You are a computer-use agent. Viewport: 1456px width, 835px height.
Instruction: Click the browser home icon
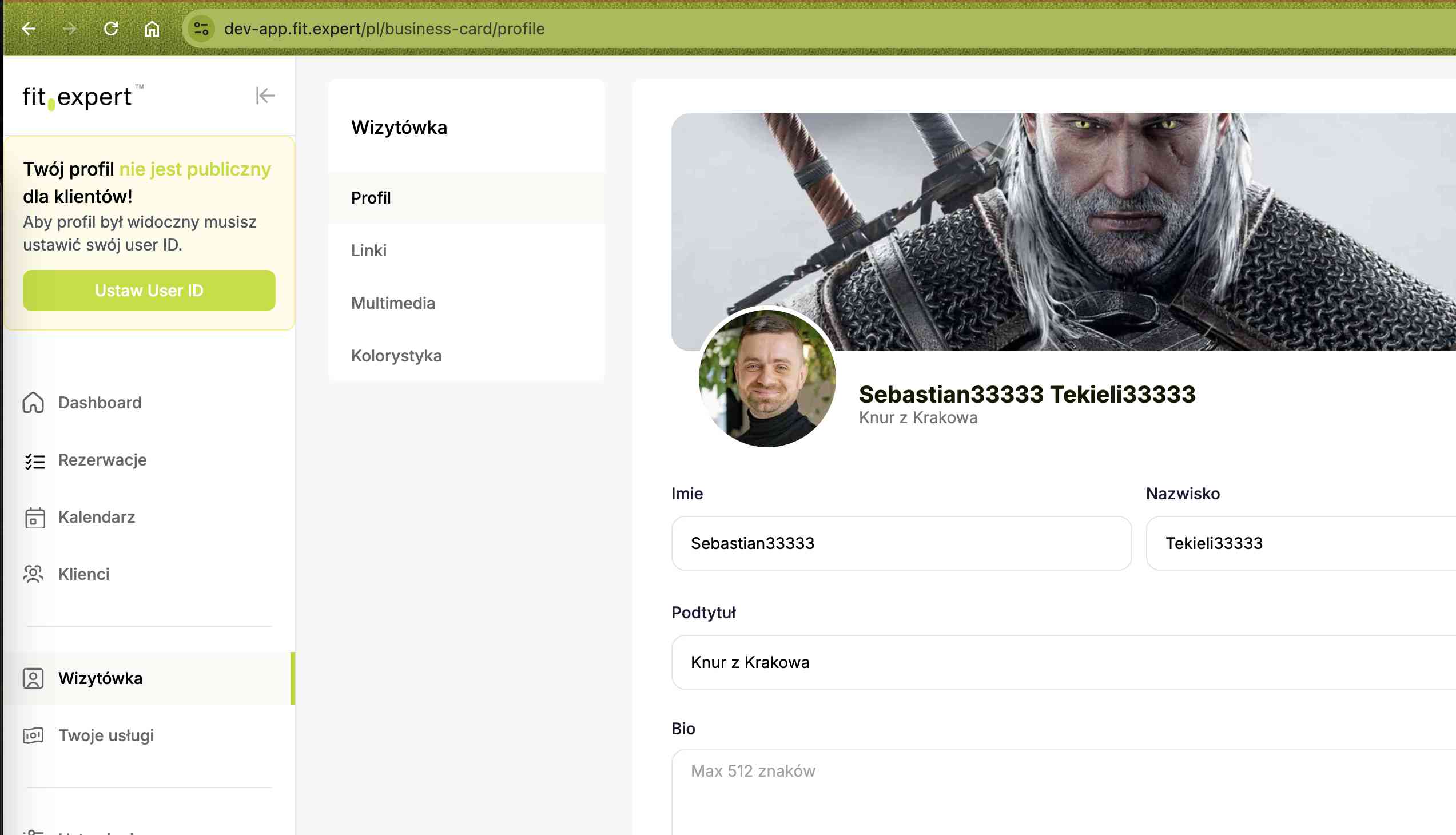pos(152,28)
